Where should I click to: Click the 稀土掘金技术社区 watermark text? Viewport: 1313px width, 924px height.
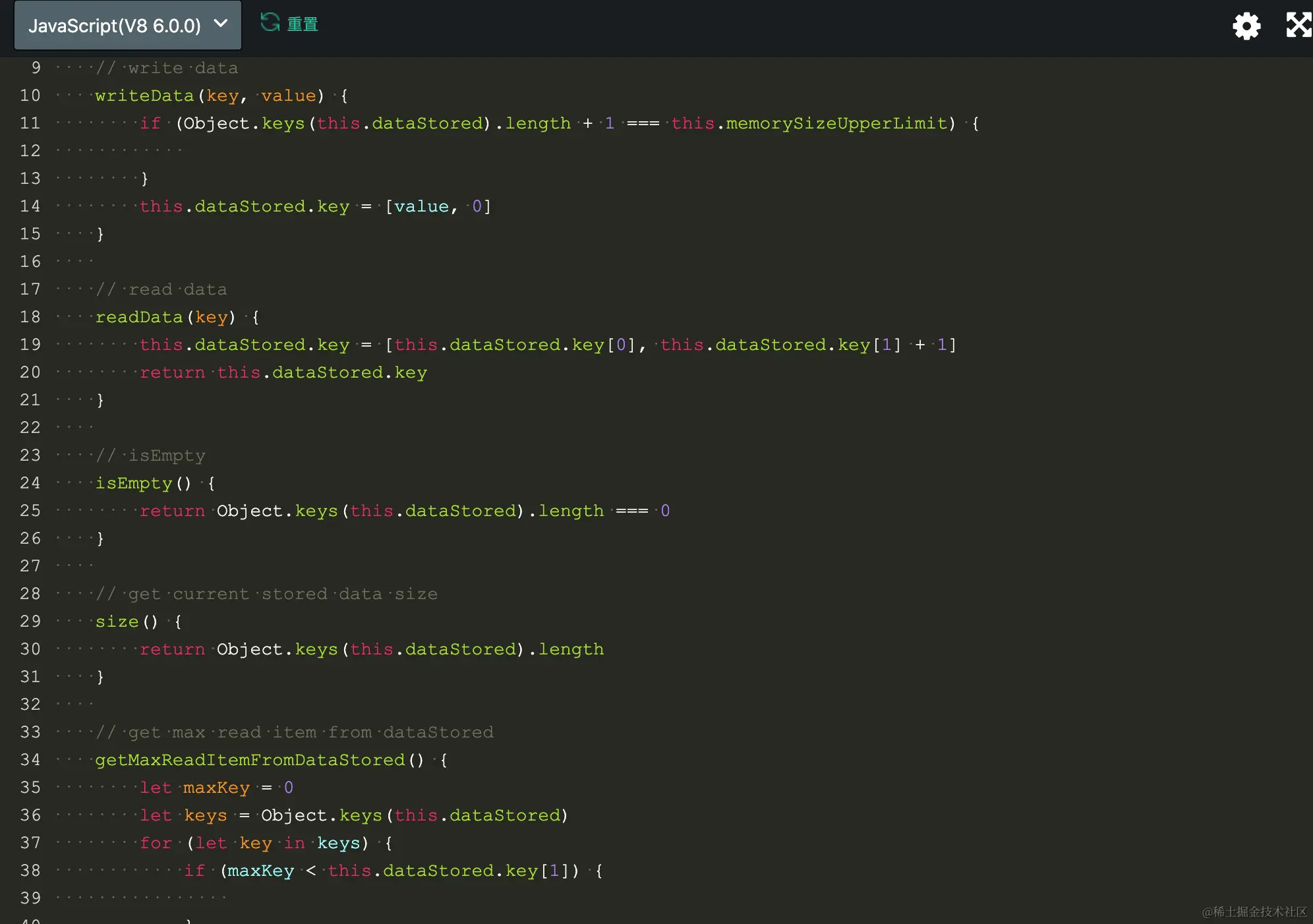click(1254, 911)
